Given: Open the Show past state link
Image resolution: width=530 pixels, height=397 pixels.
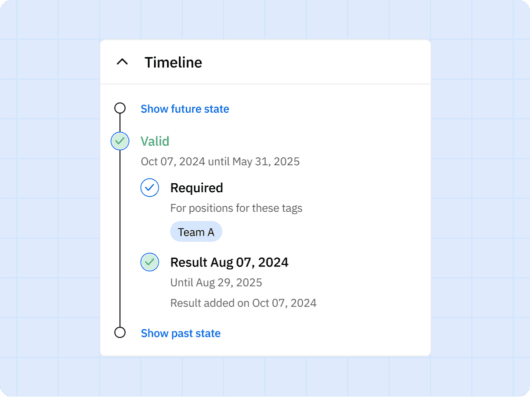Looking at the screenshot, I should (181, 333).
